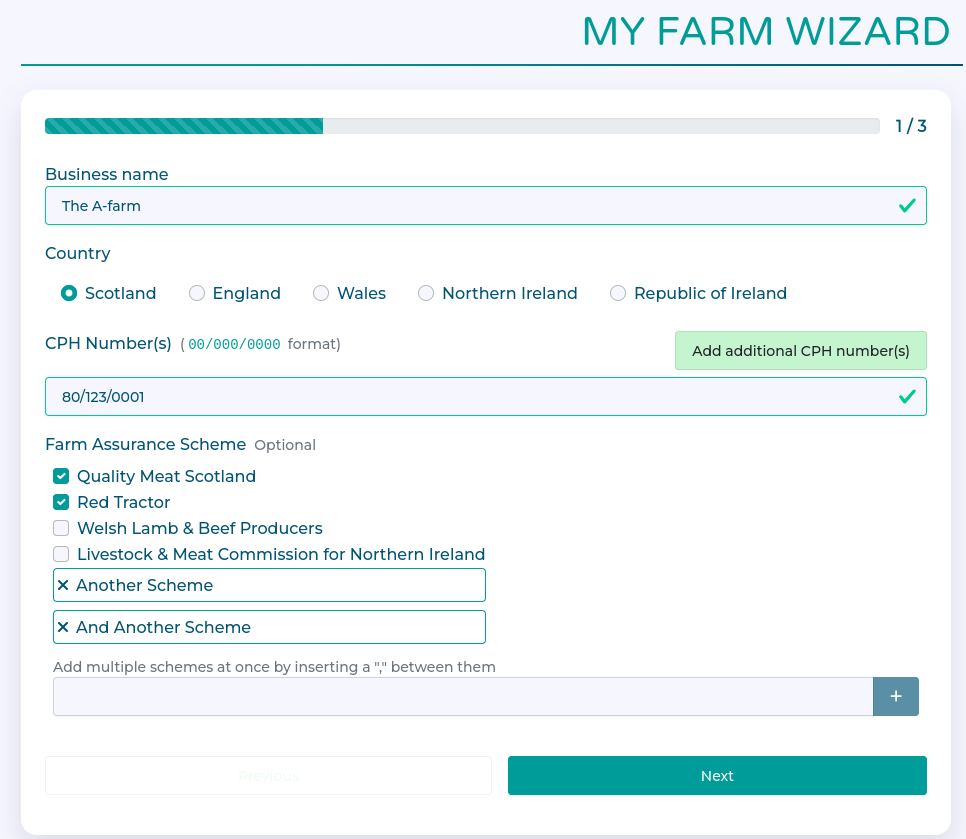Uncheck Quality Meat Scotland
Image resolution: width=966 pixels, height=839 pixels.
click(61, 476)
